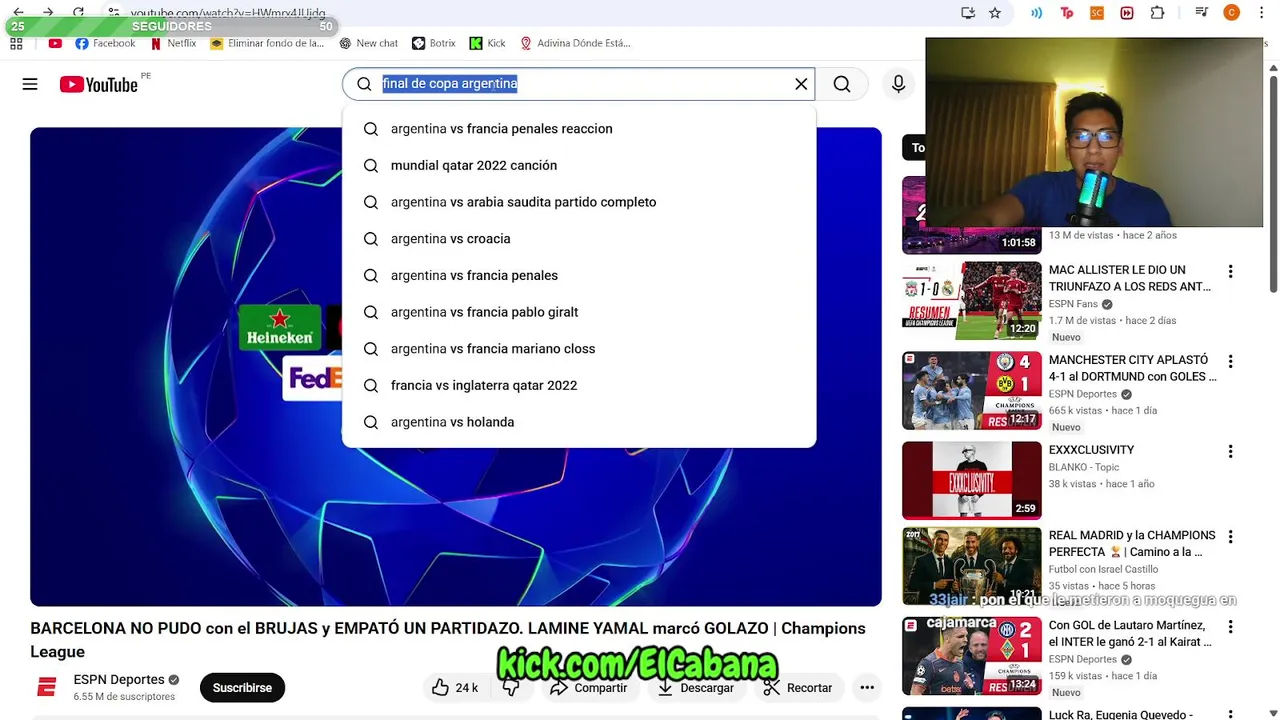
Task: Like the video with thumbs-up 24 k
Action: pyautogui.click(x=455, y=688)
